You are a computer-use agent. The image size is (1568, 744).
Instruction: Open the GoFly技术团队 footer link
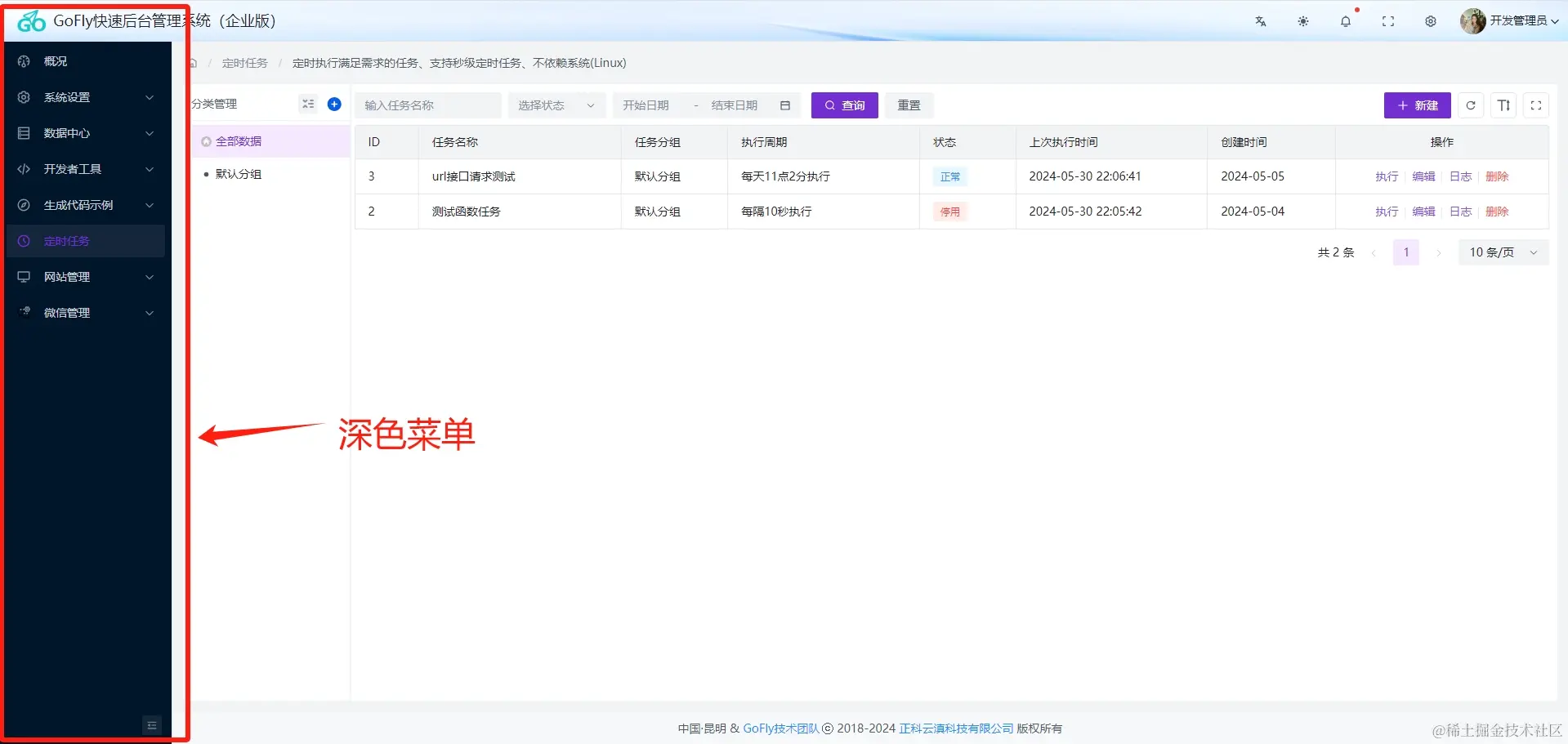[x=780, y=728]
